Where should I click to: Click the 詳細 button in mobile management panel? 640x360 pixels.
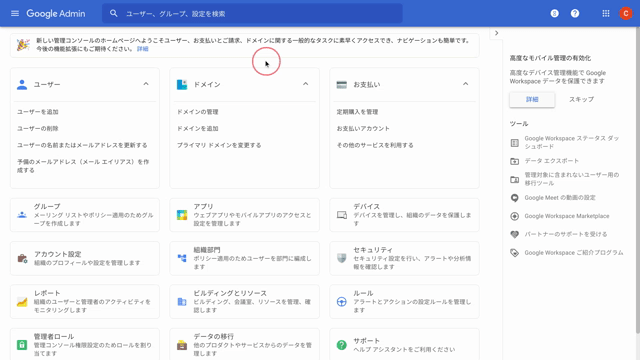pyautogui.click(x=532, y=100)
